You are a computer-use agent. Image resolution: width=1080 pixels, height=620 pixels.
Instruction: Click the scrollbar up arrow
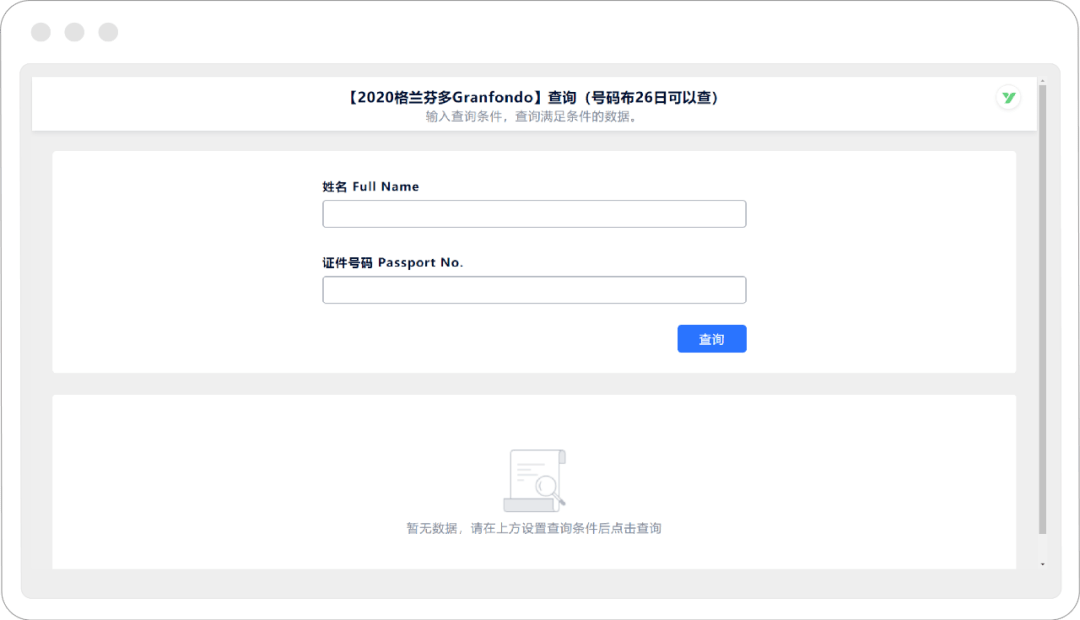pos(1043,79)
